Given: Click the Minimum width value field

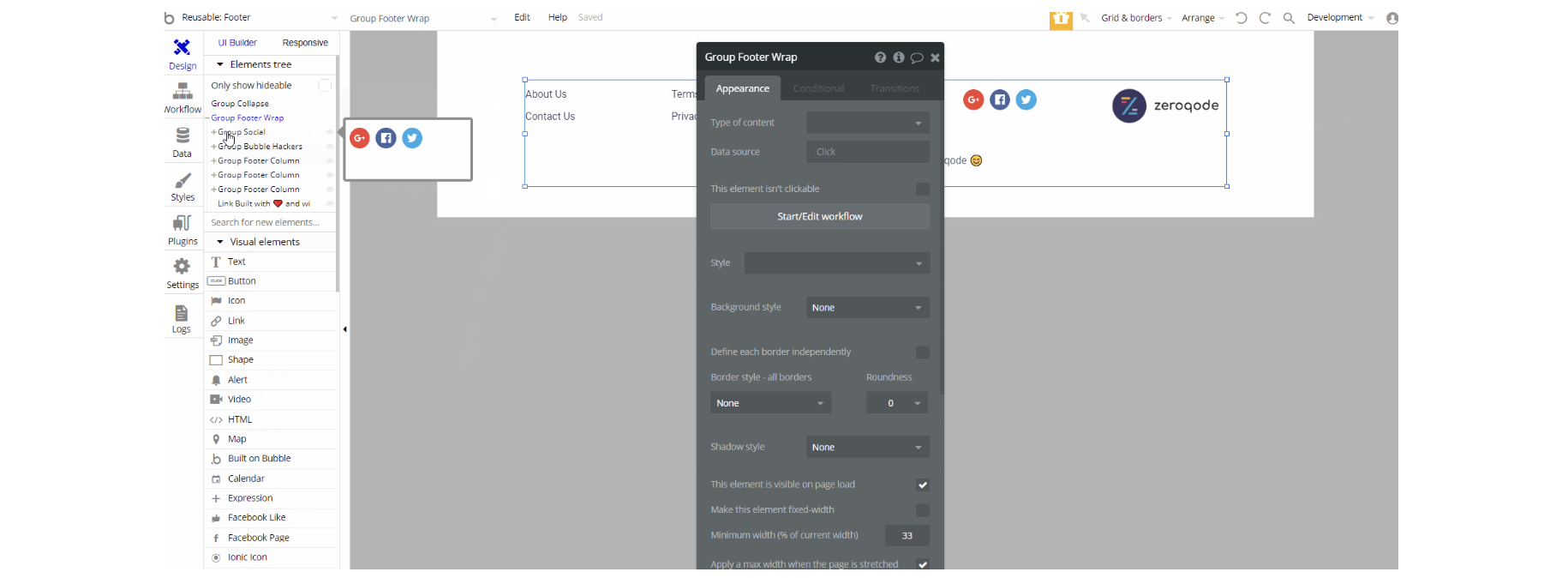Looking at the screenshot, I should click(907, 535).
